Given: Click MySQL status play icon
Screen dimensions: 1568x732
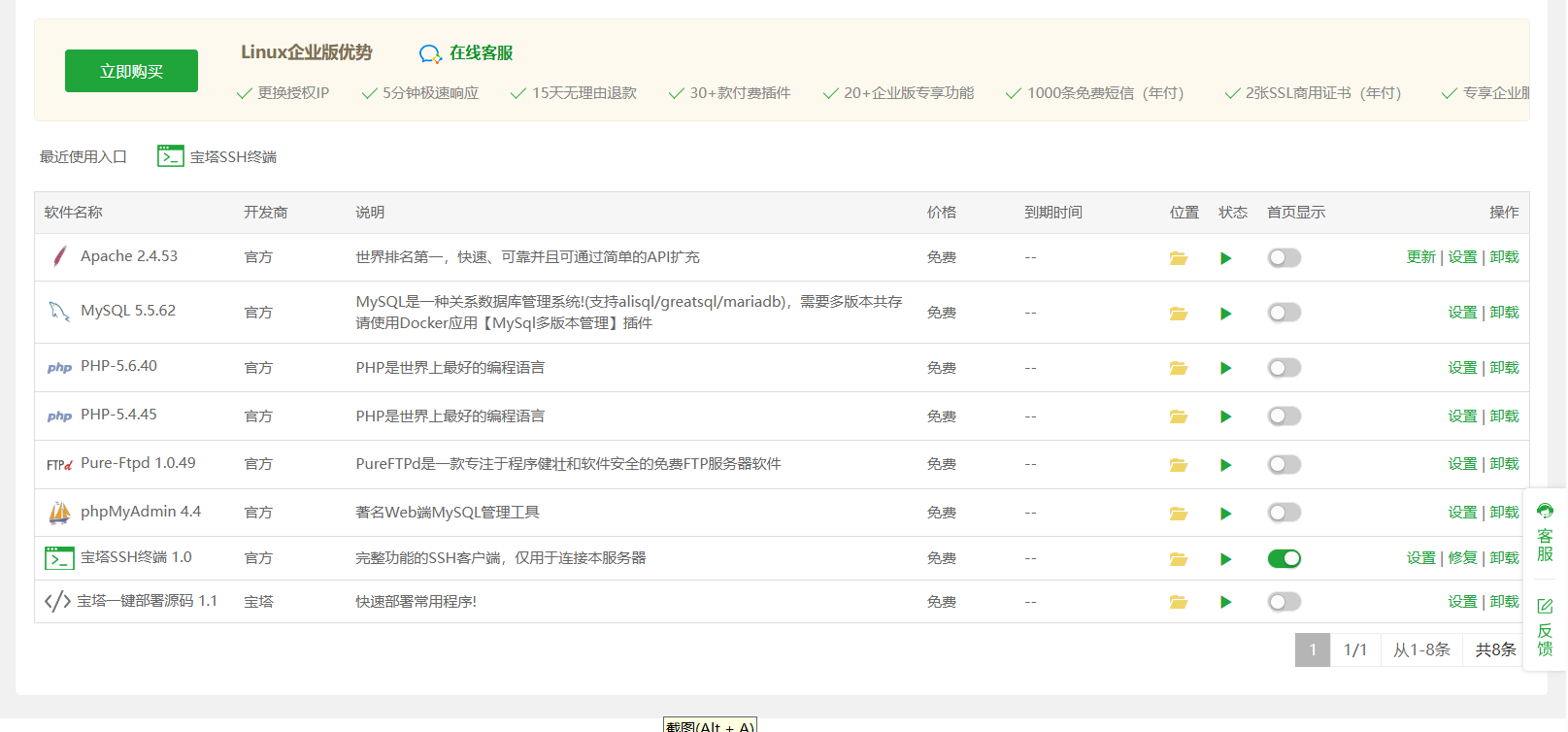Looking at the screenshot, I should click(x=1225, y=314).
